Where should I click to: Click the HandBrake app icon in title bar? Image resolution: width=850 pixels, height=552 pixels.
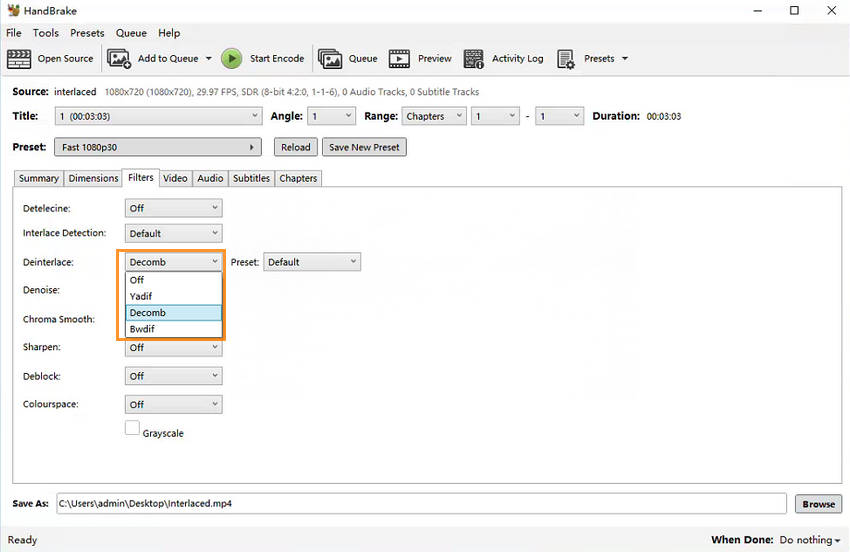point(14,10)
